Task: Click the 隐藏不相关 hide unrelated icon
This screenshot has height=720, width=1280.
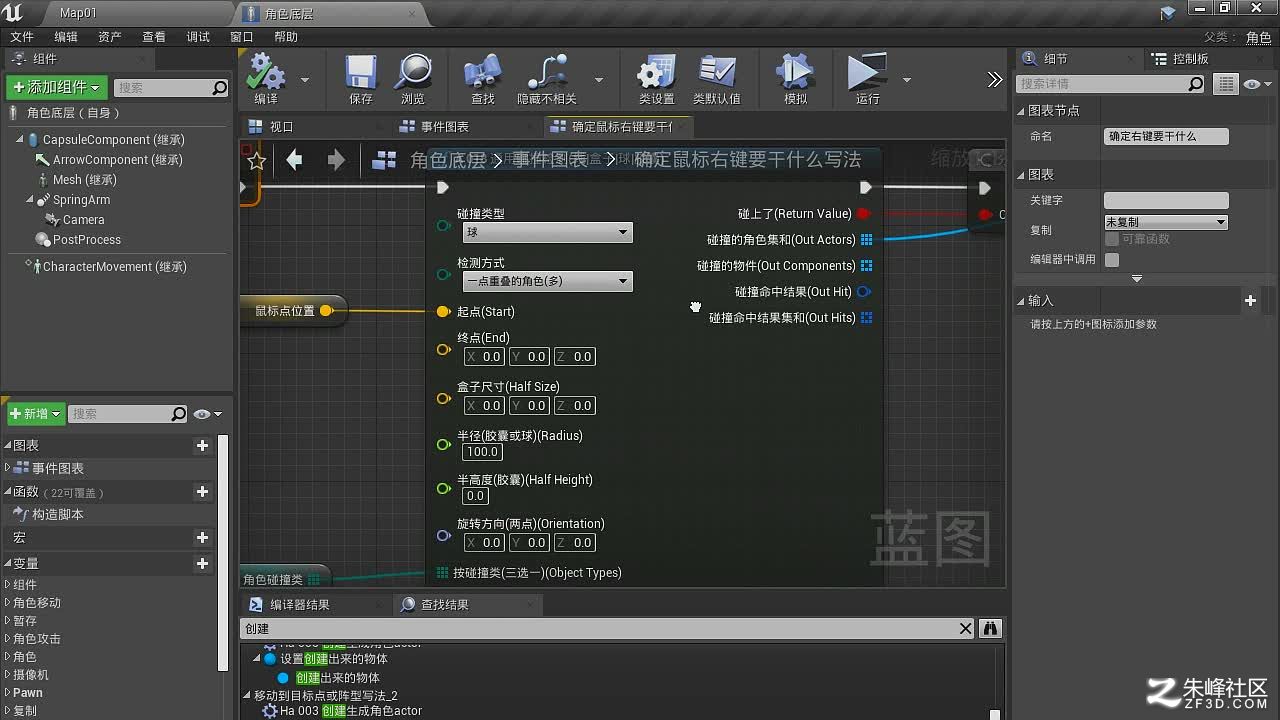Action: [x=547, y=78]
